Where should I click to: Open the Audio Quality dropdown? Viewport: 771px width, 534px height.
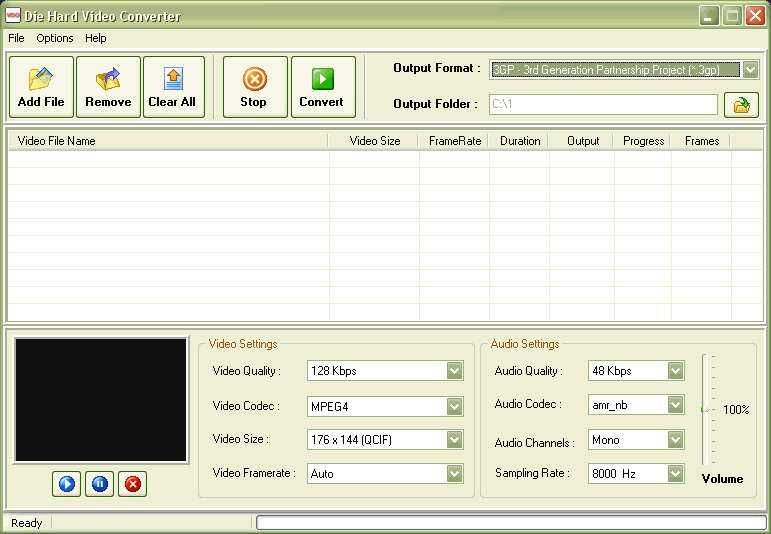(676, 371)
